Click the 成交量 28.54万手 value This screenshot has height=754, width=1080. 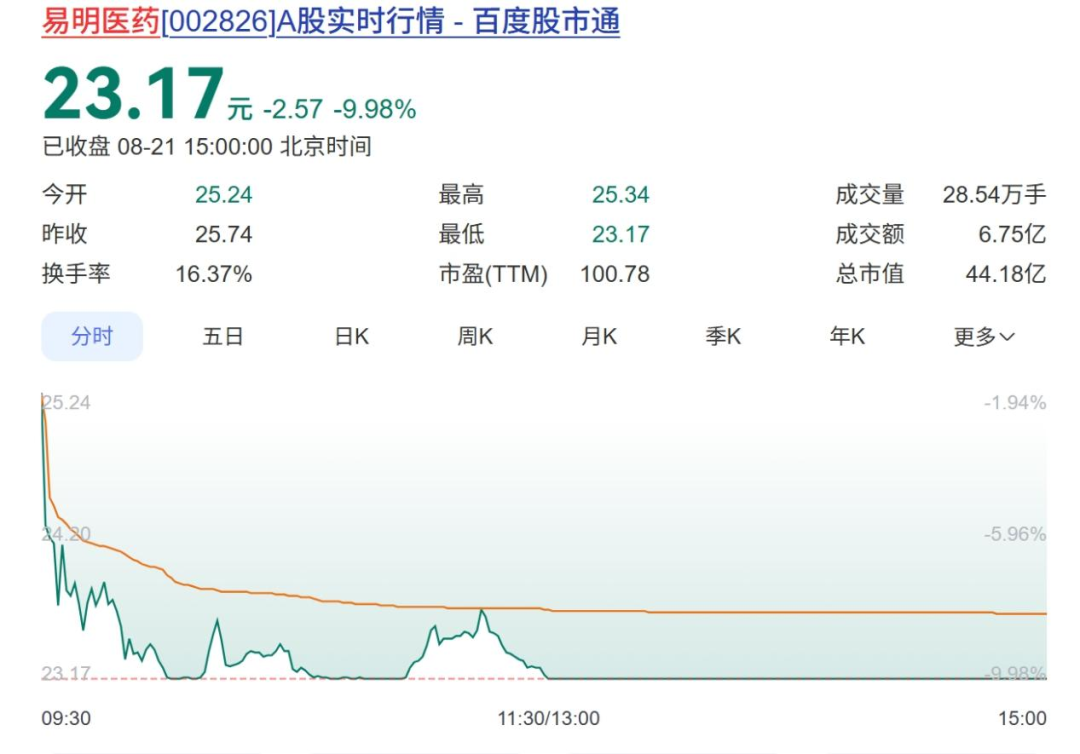994,195
